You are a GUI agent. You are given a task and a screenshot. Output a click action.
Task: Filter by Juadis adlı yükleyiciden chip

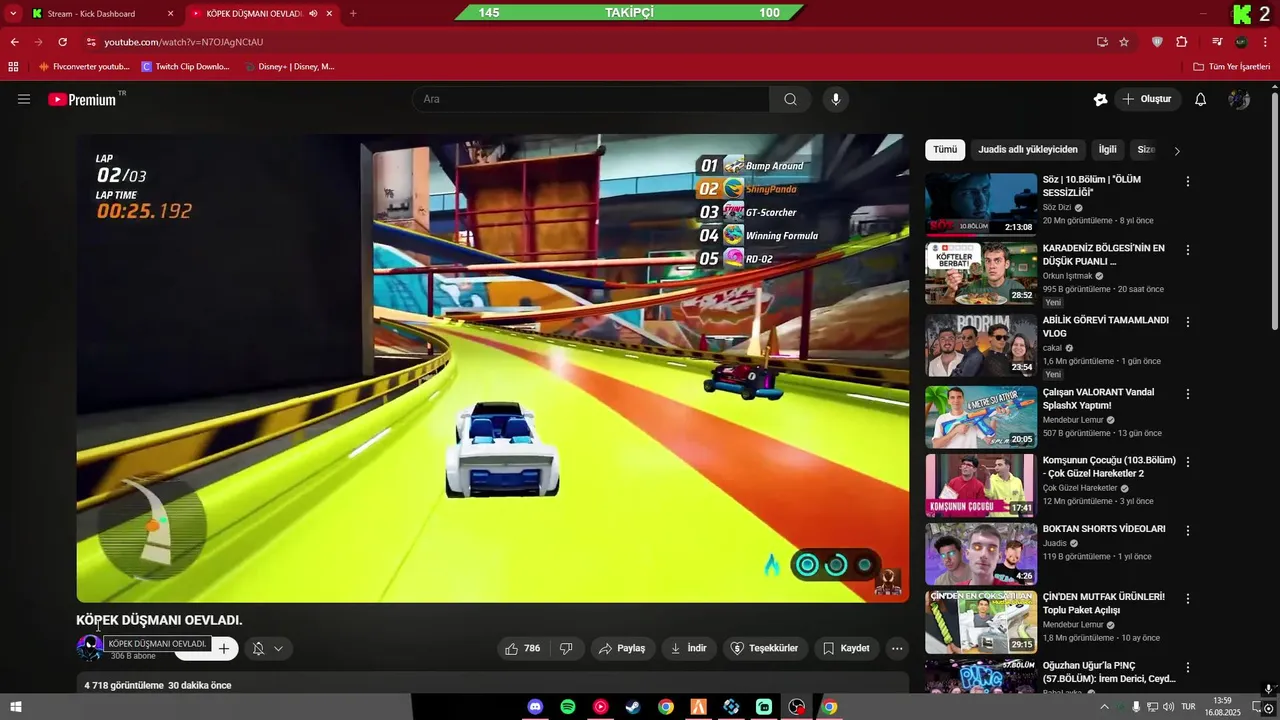click(1028, 150)
